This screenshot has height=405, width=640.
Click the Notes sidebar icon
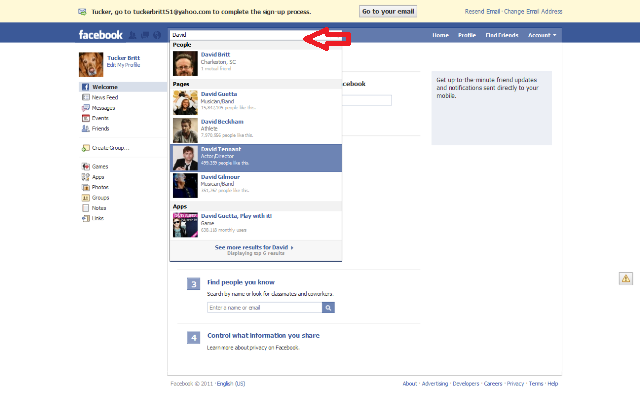(85, 208)
